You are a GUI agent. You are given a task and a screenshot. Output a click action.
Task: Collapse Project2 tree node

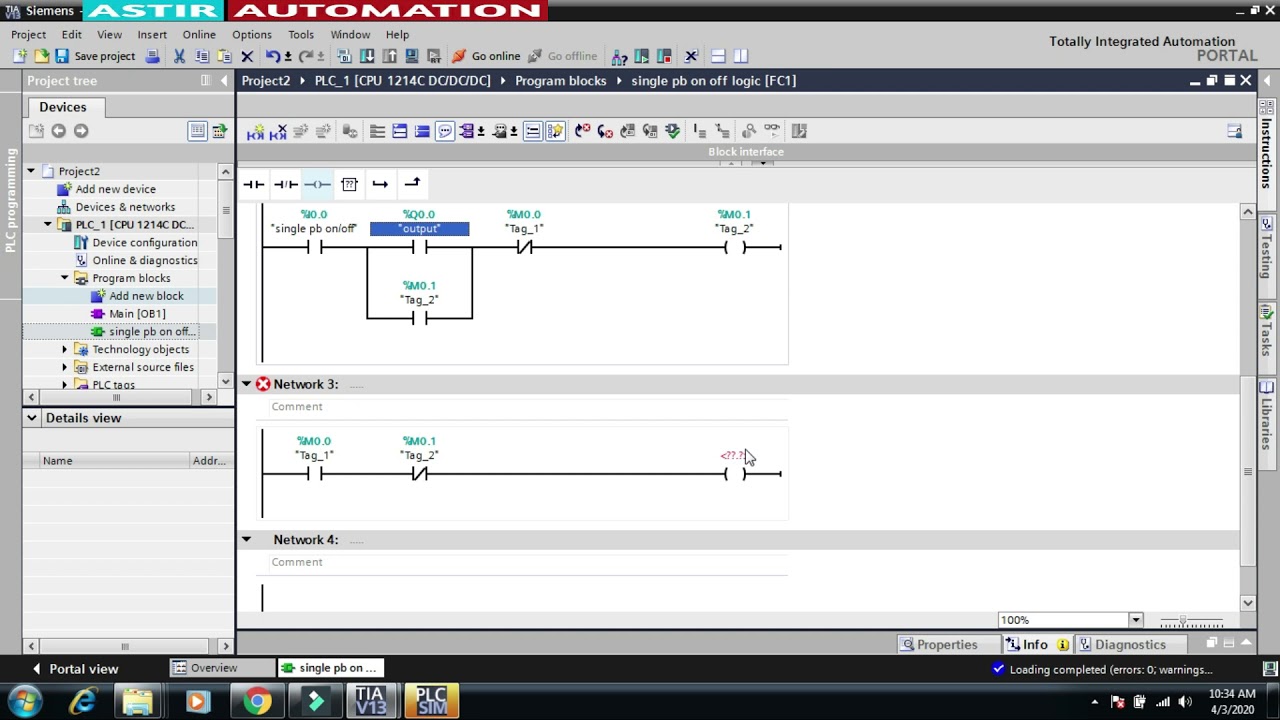coord(31,171)
